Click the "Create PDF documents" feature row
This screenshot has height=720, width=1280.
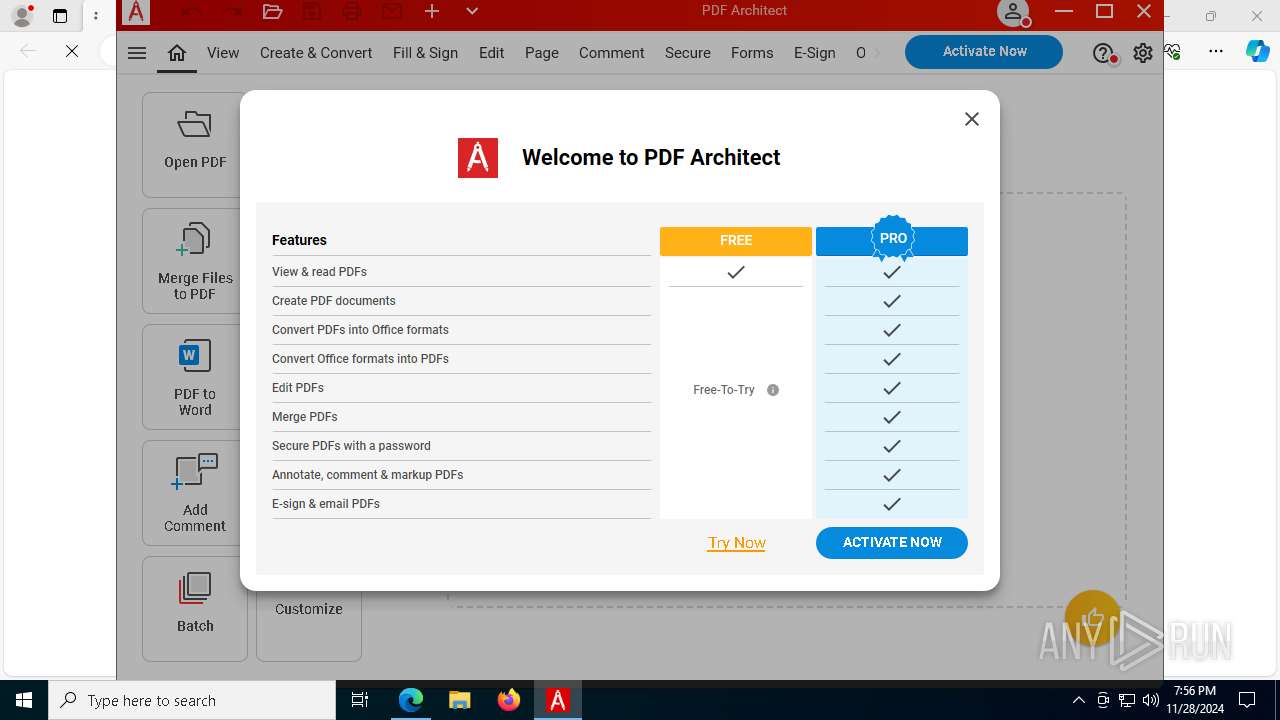[461, 301]
